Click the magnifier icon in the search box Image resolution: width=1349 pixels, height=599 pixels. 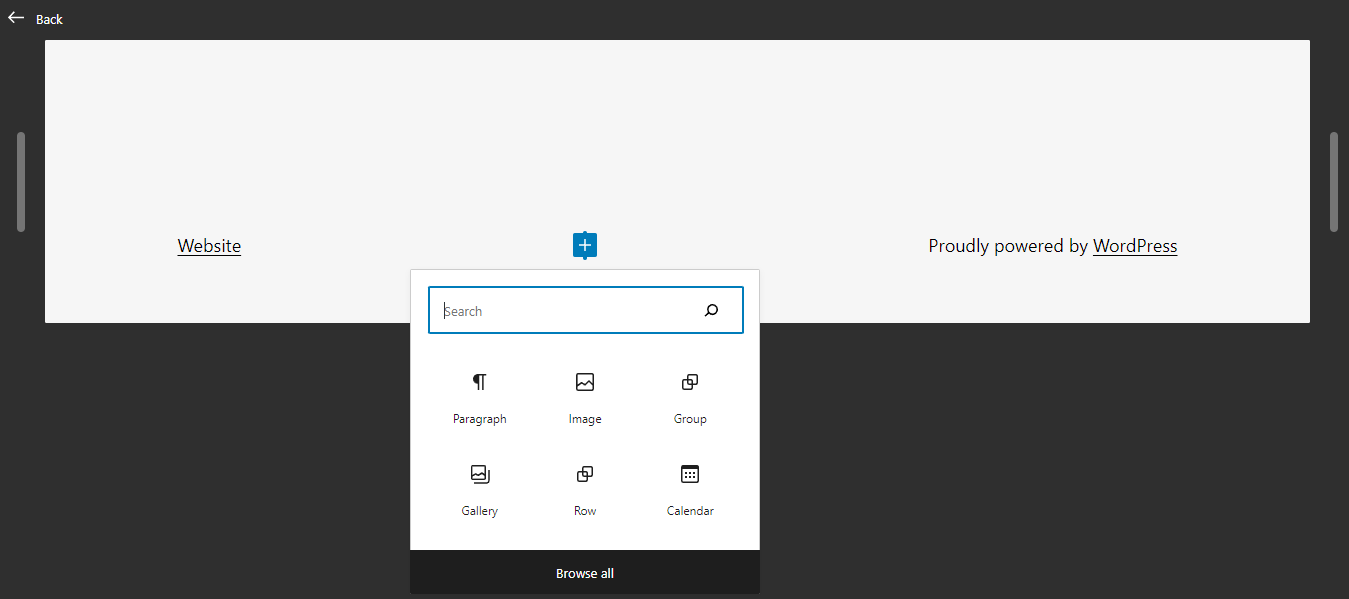[x=711, y=310]
